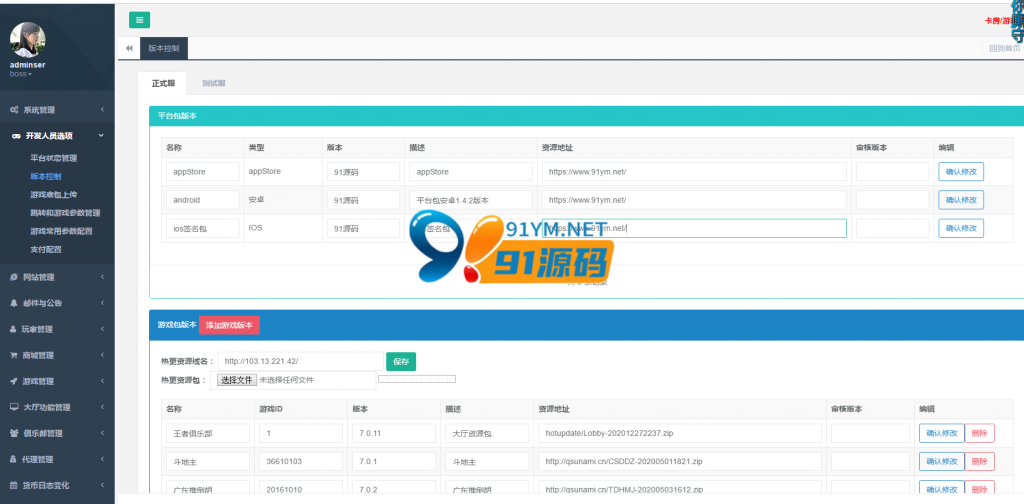Select the 版本控制 page tab
The width and height of the screenshot is (1024, 504).
click(164, 48)
